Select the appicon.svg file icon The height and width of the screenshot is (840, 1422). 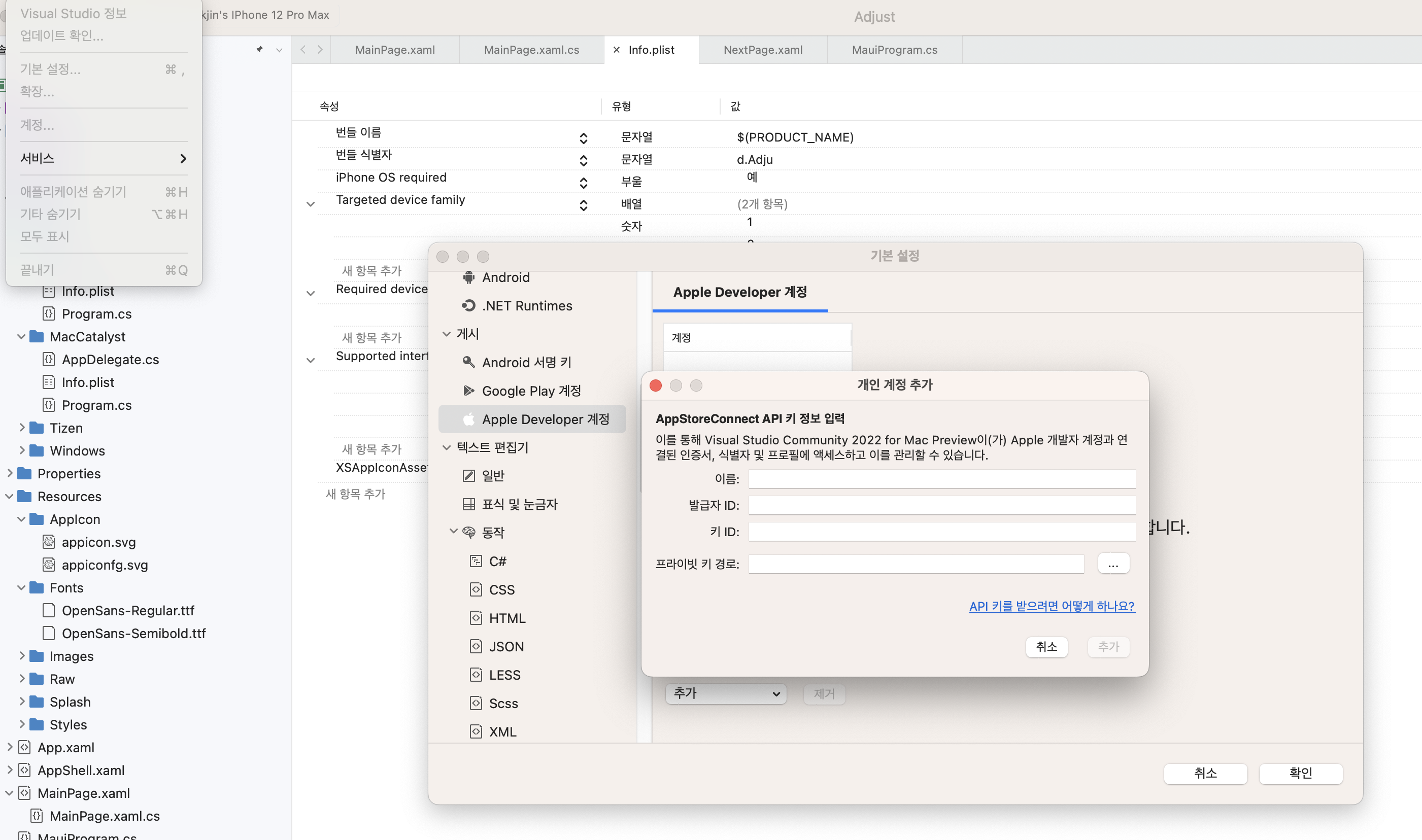49,542
